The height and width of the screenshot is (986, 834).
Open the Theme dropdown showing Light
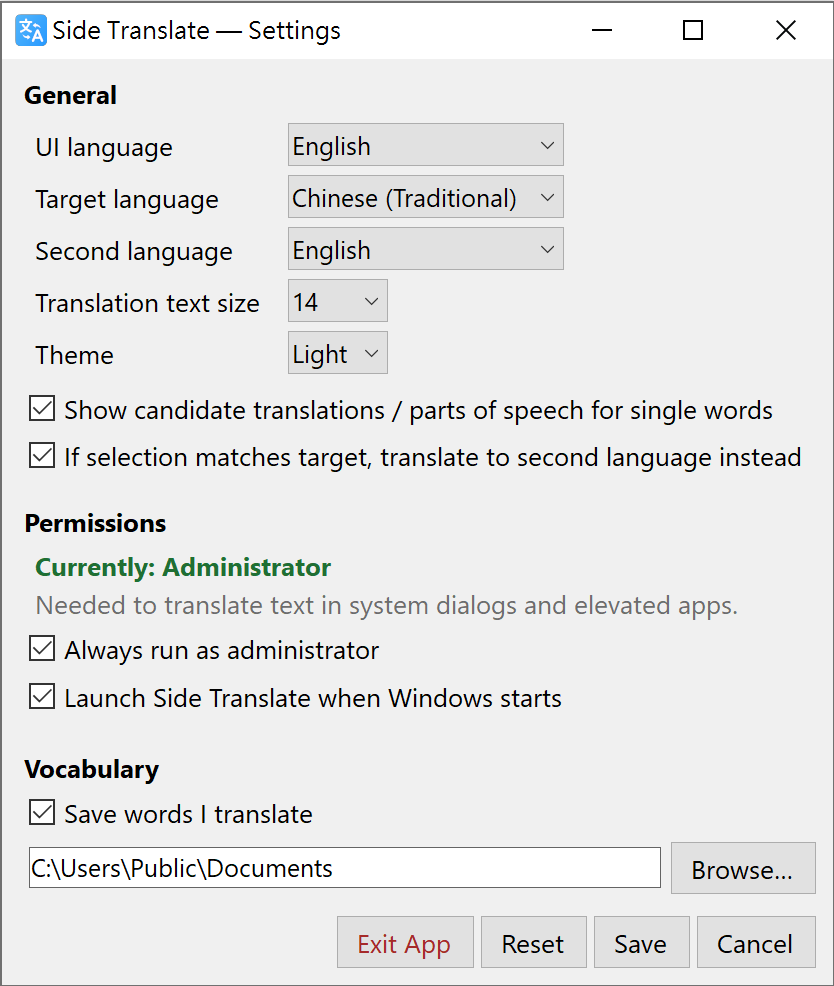click(338, 353)
